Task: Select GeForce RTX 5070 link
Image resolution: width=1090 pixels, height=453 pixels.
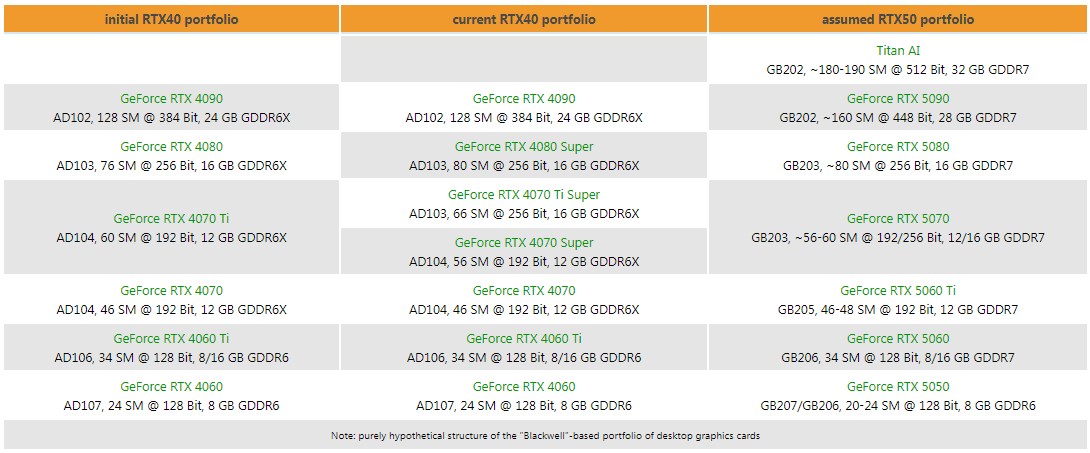Action: (897, 219)
